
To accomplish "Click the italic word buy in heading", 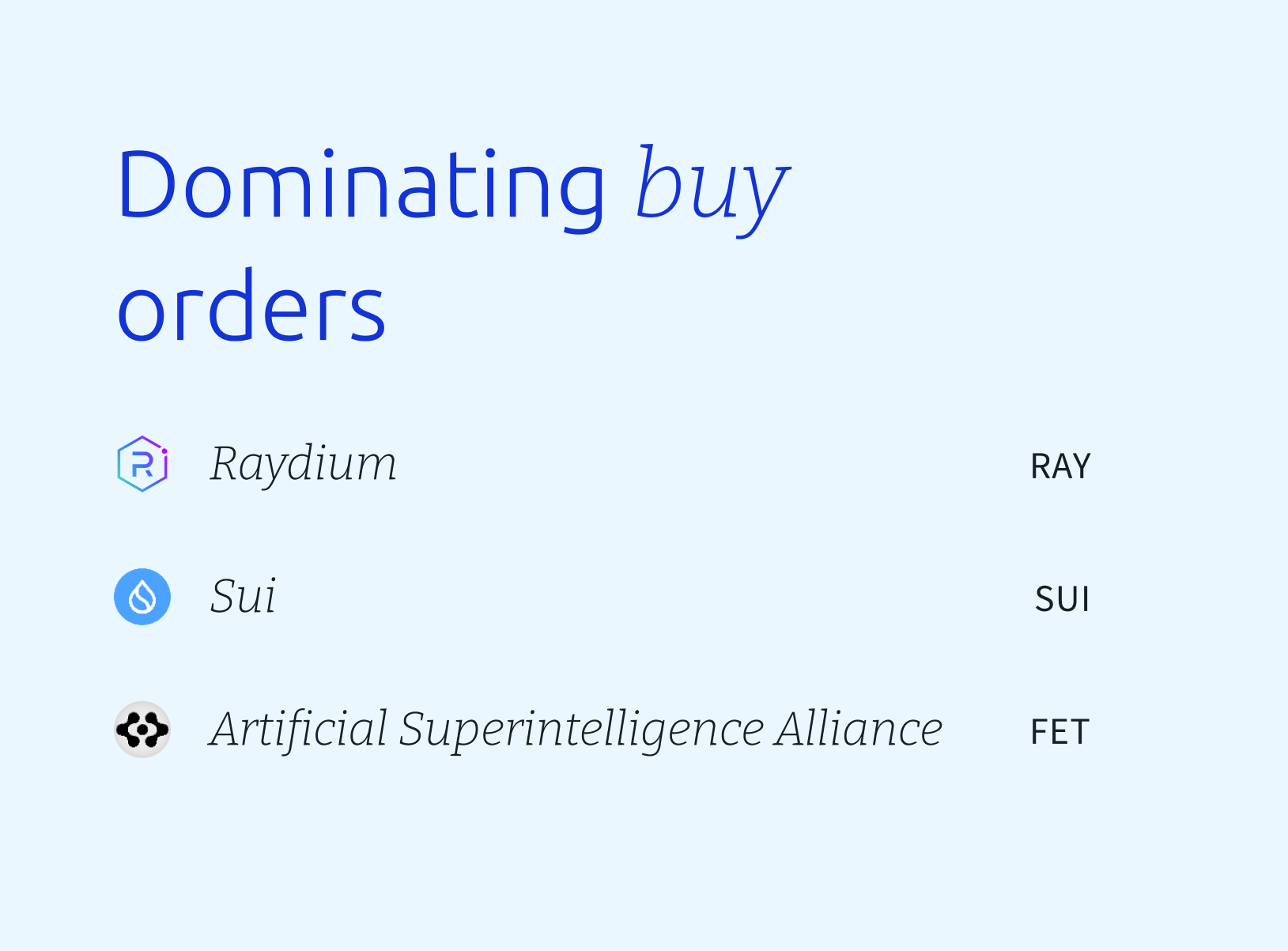I will [x=712, y=190].
